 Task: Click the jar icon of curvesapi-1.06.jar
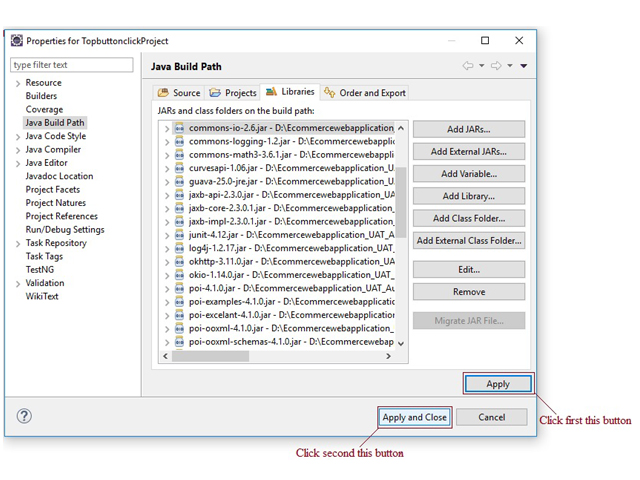coord(180,168)
